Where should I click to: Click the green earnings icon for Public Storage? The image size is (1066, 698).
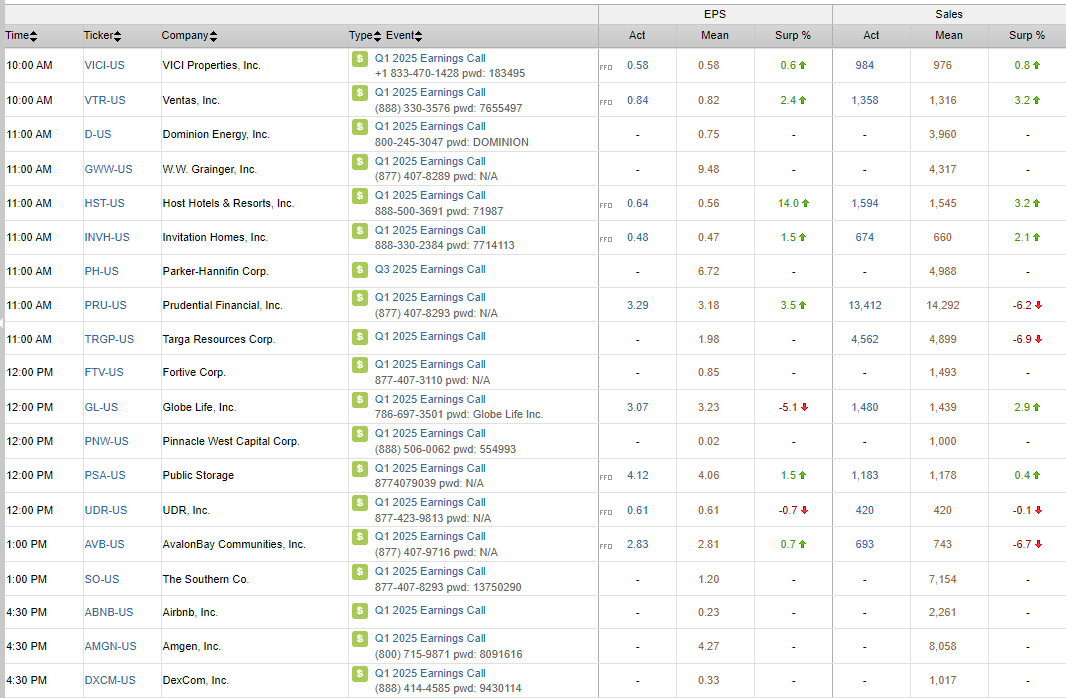click(360, 468)
